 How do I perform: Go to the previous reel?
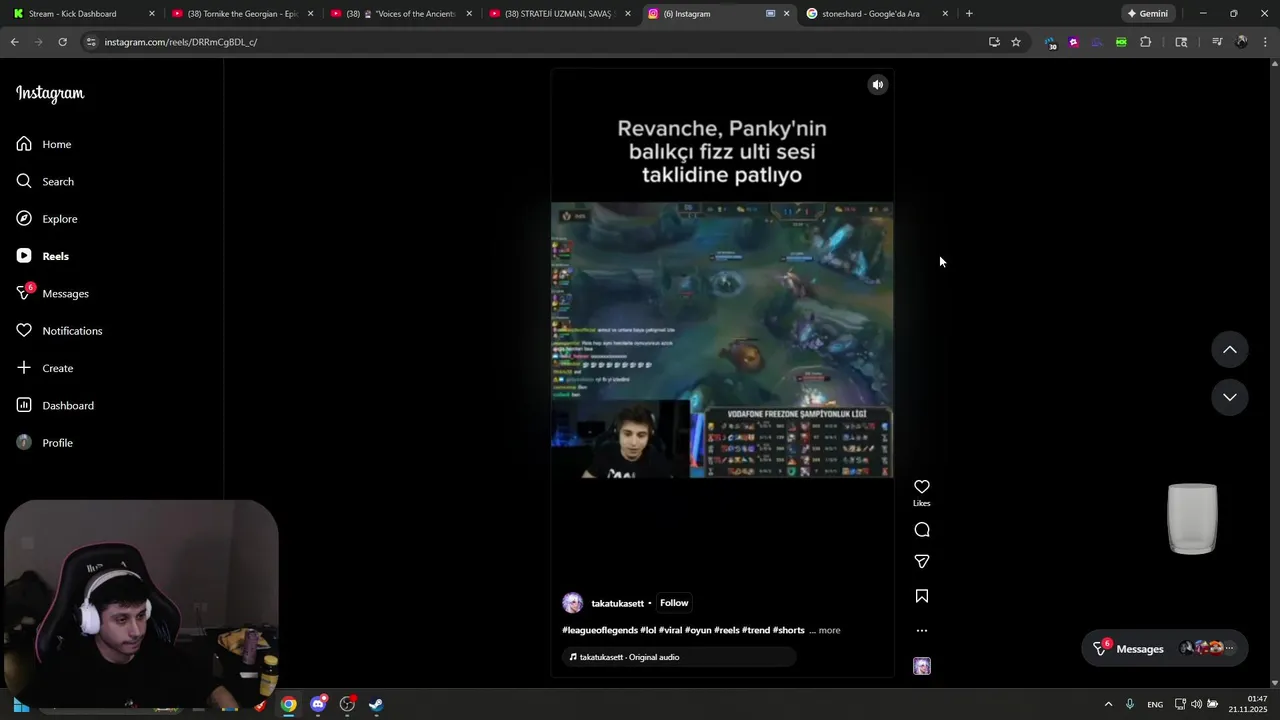(x=1230, y=349)
